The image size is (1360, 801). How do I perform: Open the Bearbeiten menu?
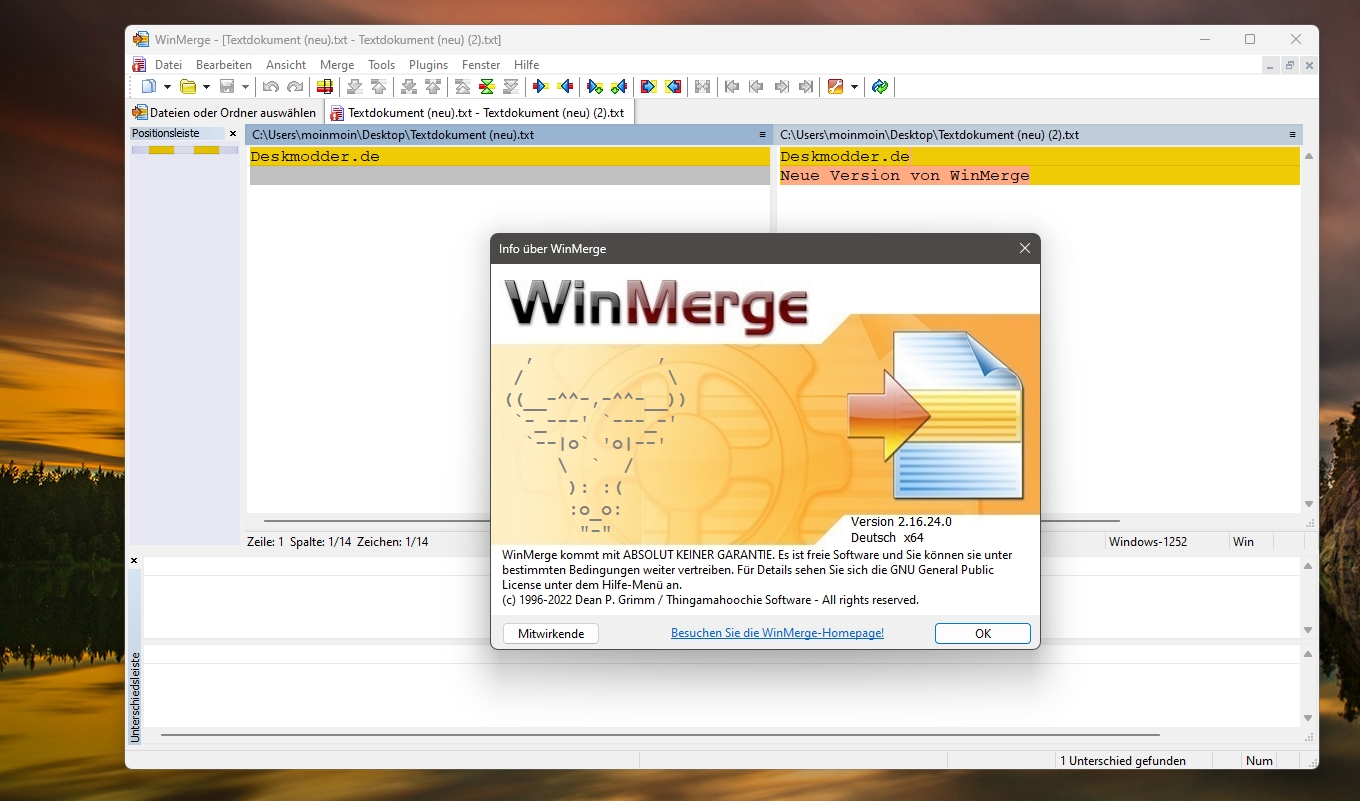[224, 64]
